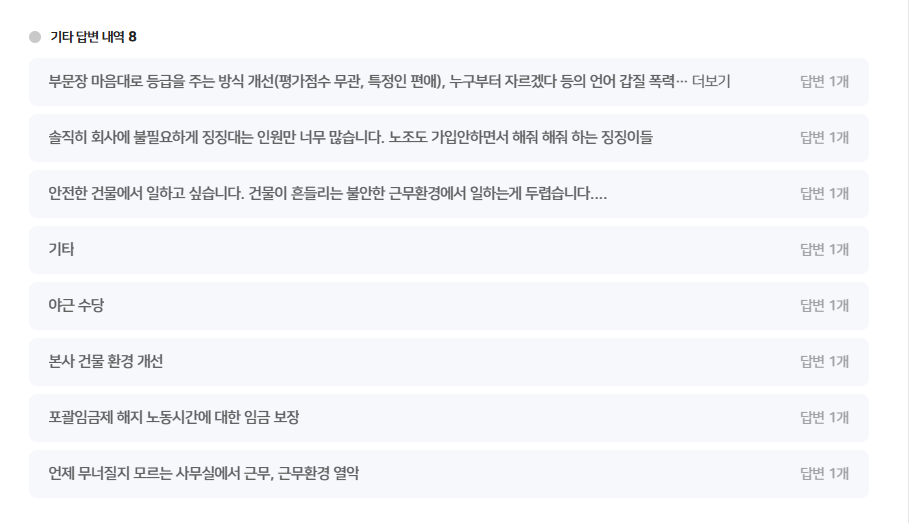Click 답변 1개 count on the 부문장 row
Screen dimensions: 920x523
[x=824, y=81]
